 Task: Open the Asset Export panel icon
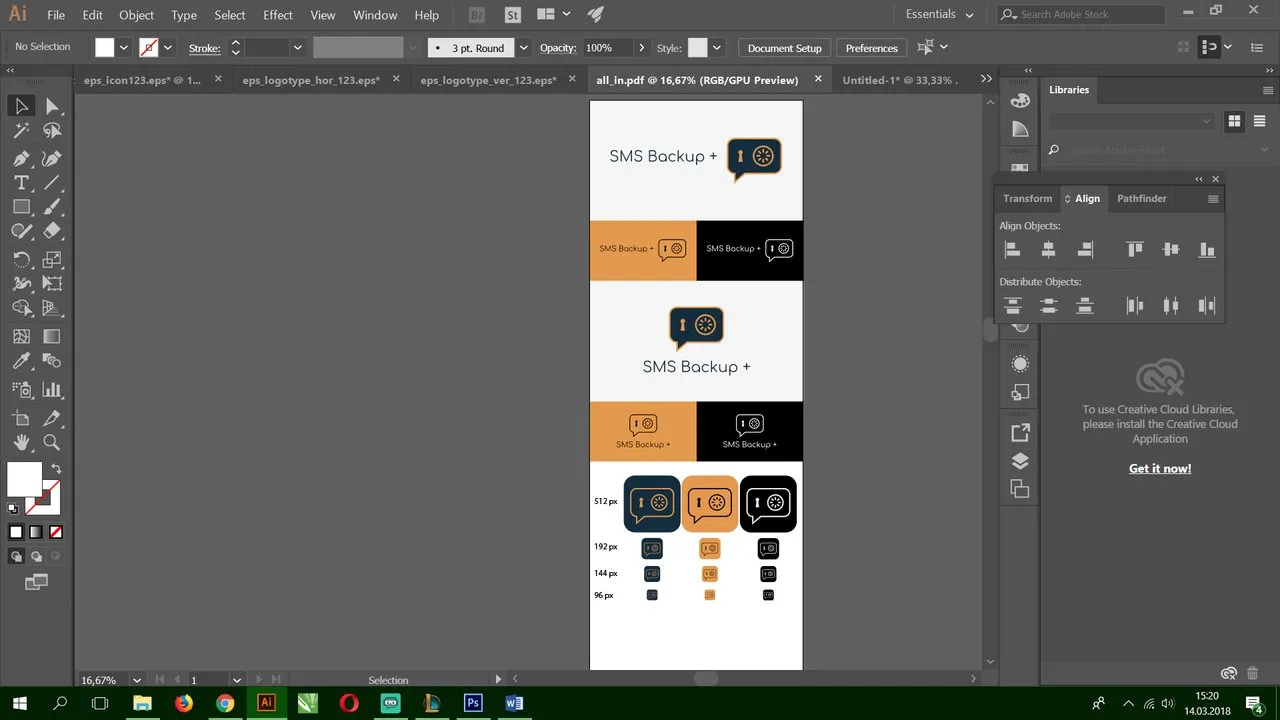[1020, 433]
